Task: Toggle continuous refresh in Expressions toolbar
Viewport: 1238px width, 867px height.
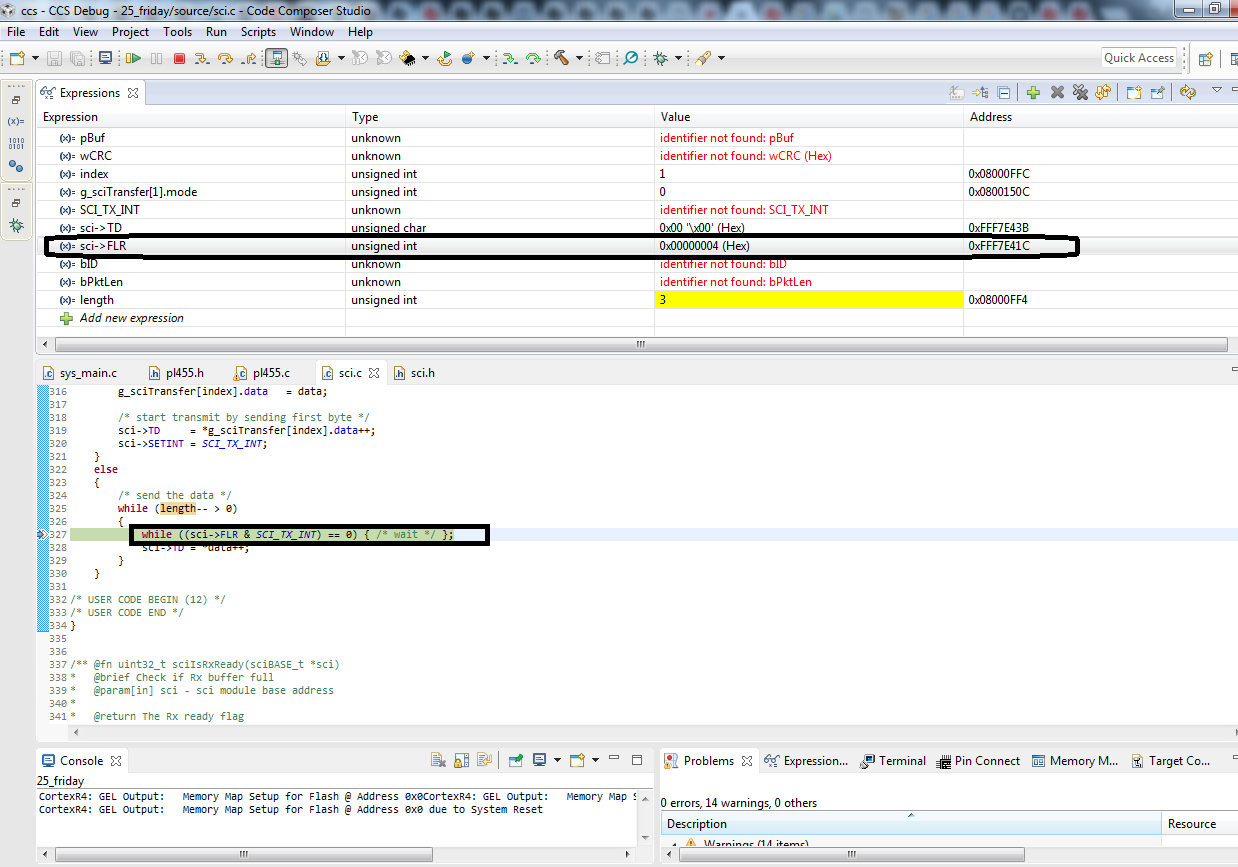Action: click(x=1187, y=93)
